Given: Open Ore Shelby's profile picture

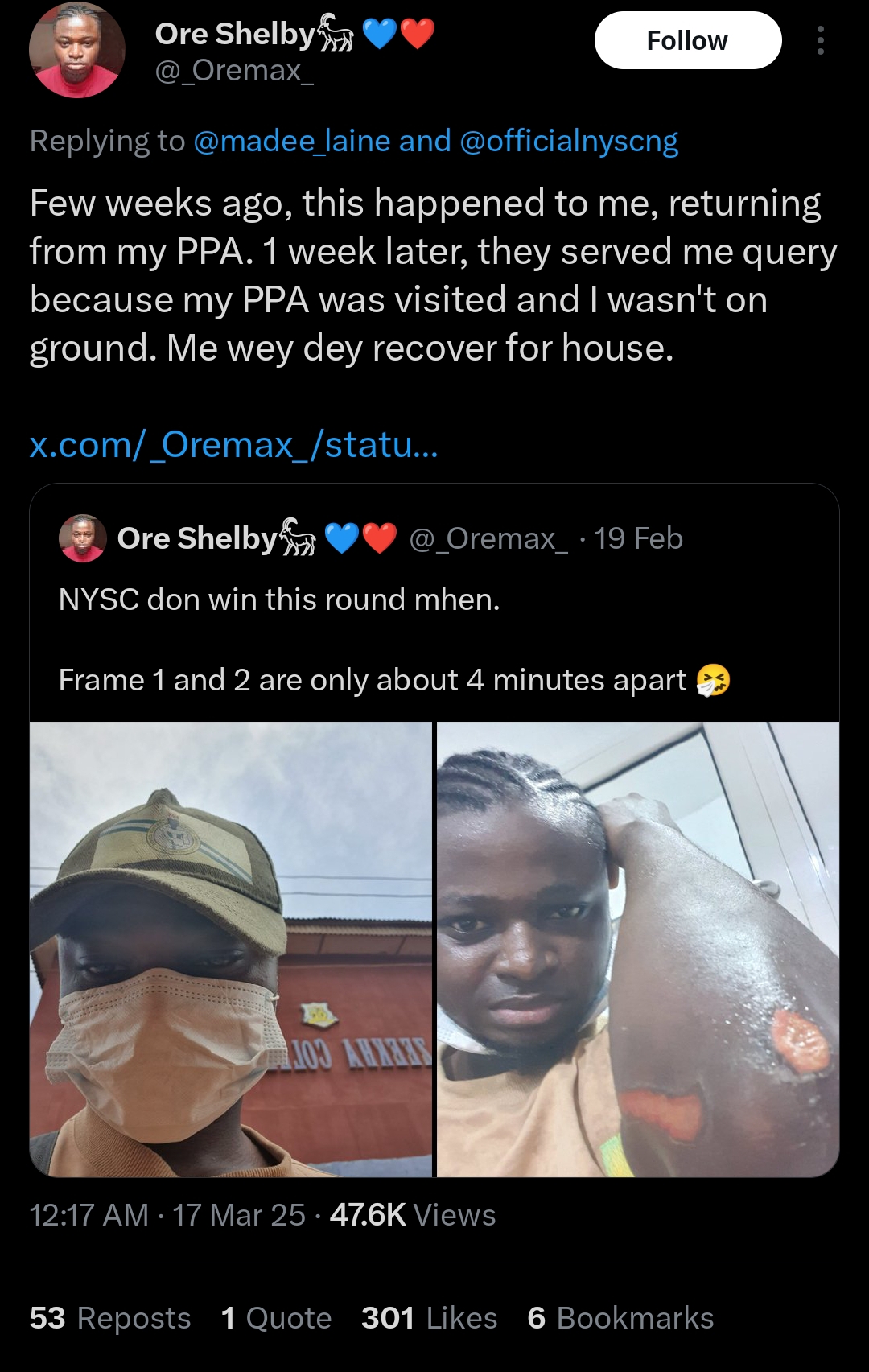Looking at the screenshot, I should pyautogui.click(x=77, y=50).
